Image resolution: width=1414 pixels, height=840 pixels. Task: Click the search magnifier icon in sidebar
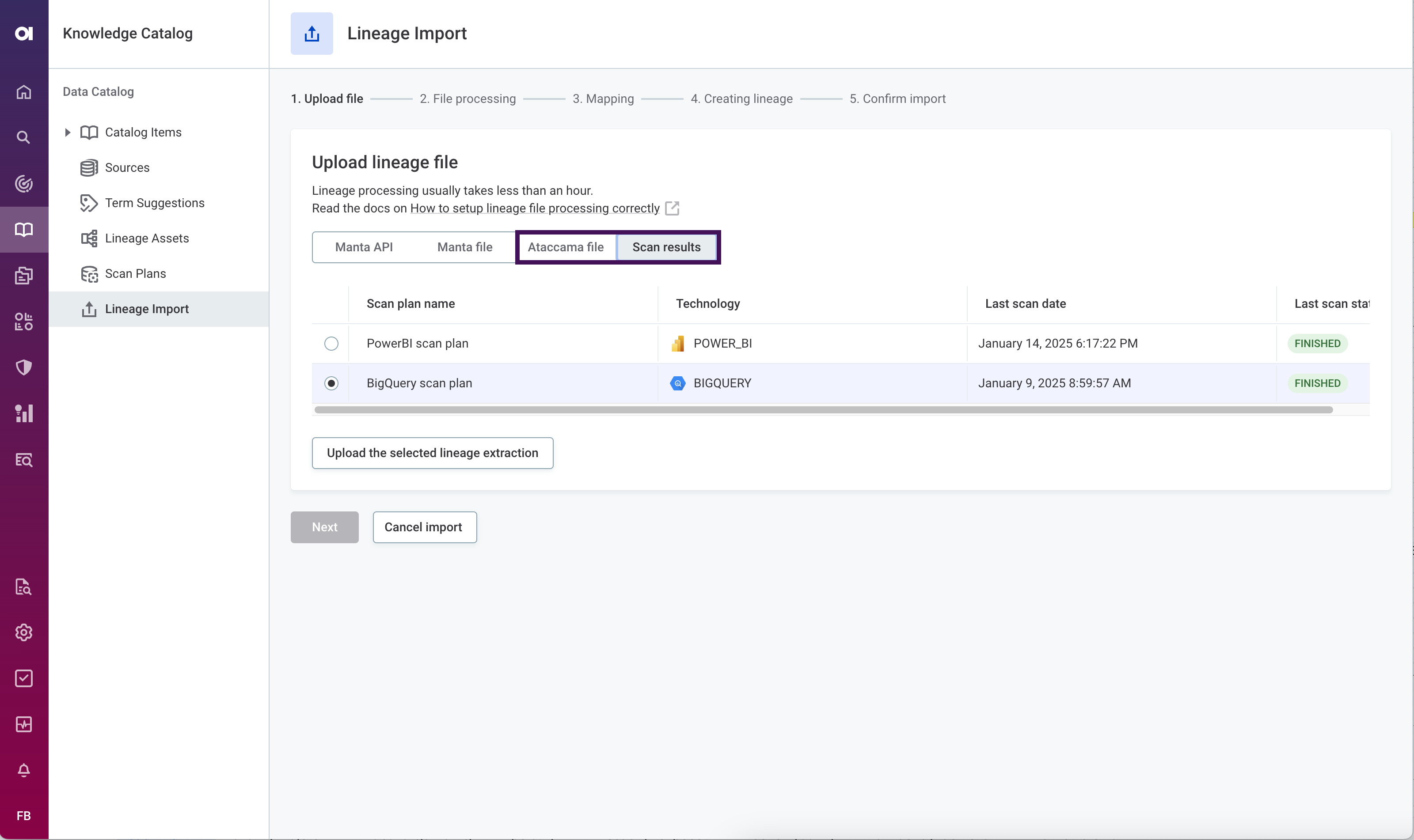[x=24, y=137]
